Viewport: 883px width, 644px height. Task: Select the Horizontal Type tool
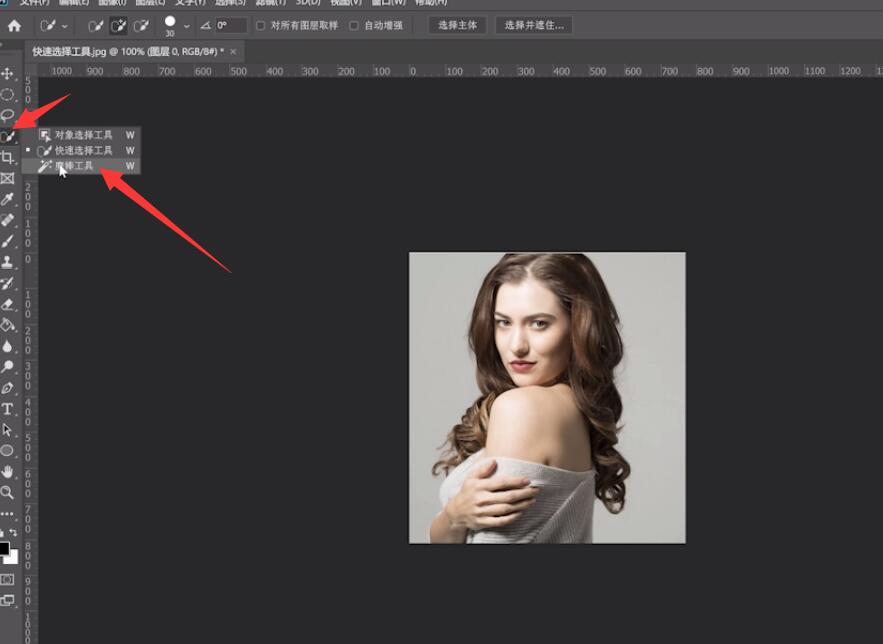pyautogui.click(x=7, y=409)
